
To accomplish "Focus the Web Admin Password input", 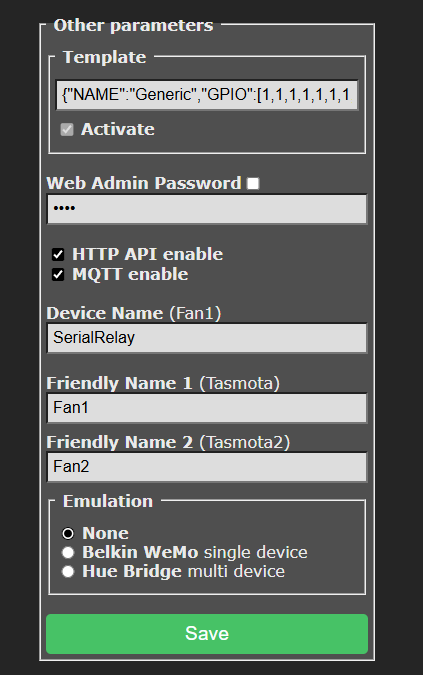I will tap(207, 209).
